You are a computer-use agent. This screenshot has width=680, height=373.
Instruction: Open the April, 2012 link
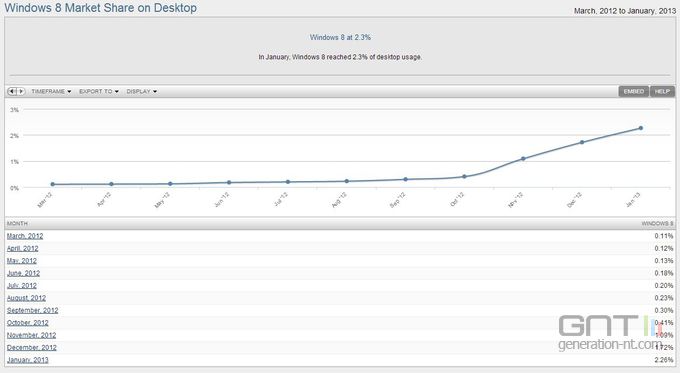click(23, 249)
